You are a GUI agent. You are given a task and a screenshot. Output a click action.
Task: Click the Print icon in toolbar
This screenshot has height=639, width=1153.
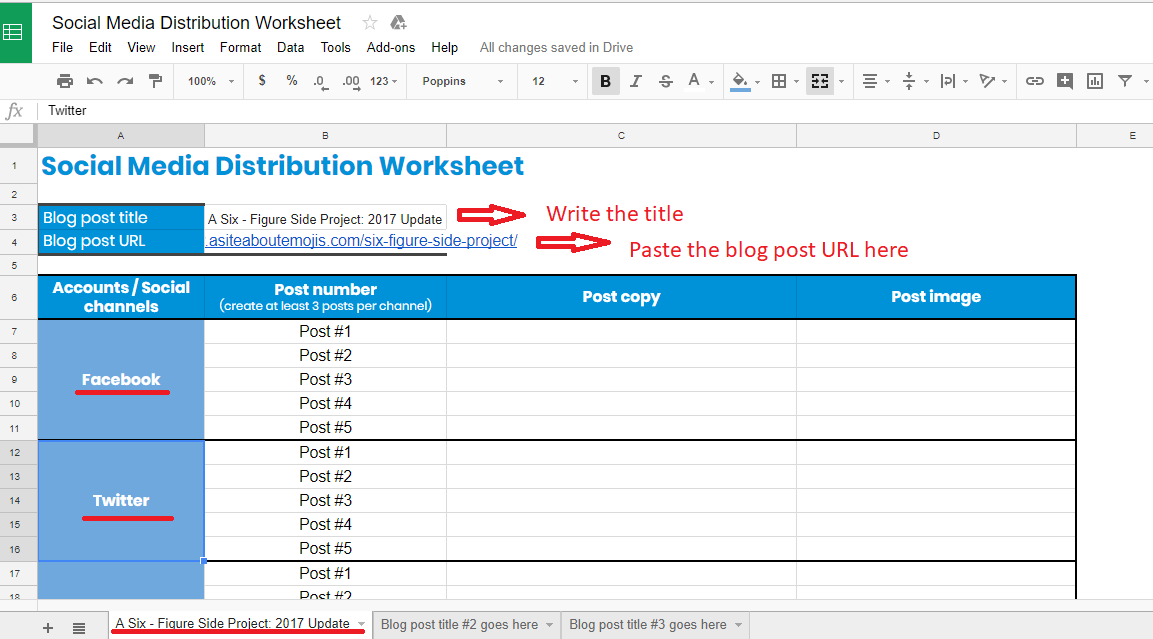pyautogui.click(x=65, y=81)
